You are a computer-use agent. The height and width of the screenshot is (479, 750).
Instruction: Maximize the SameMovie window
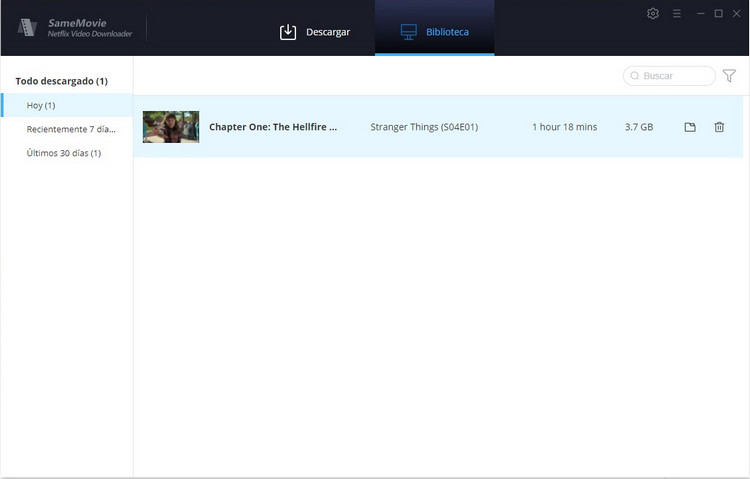[718, 14]
